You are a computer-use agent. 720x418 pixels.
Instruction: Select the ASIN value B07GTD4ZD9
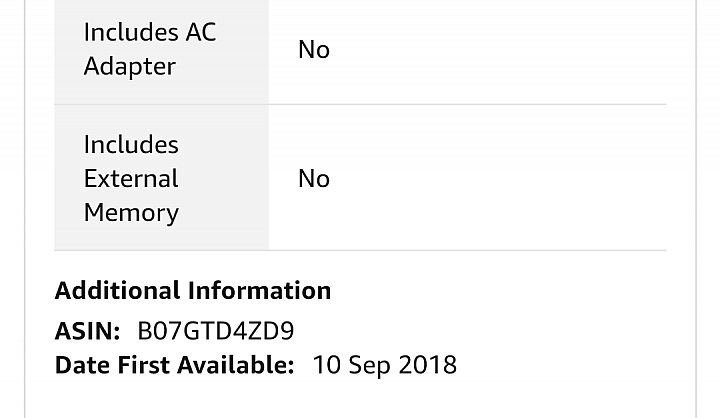[x=216, y=331]
